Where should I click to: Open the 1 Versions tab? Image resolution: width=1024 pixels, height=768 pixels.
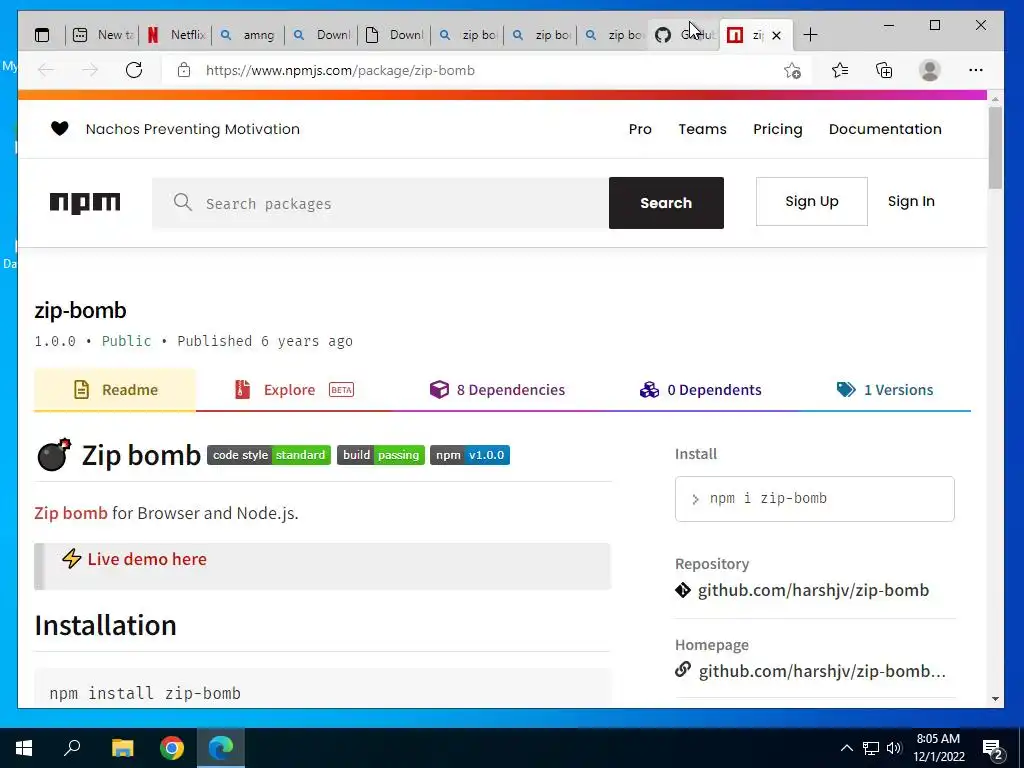(x=884, y=390)
